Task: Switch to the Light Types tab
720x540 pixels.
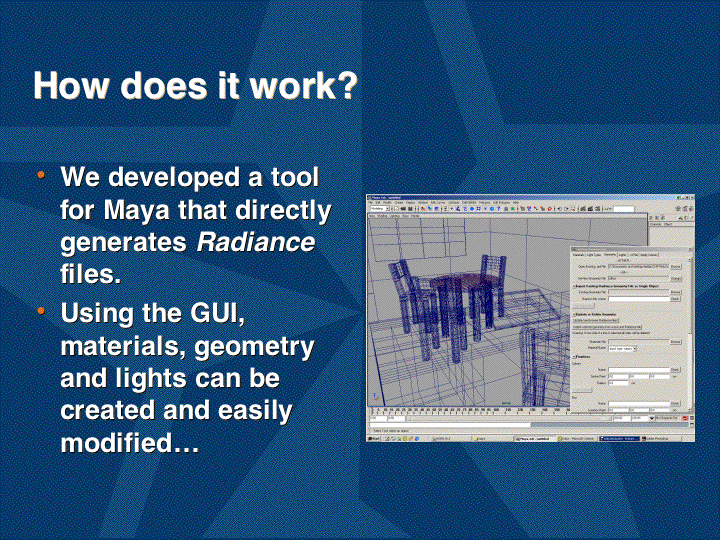Action: point(593,254)
